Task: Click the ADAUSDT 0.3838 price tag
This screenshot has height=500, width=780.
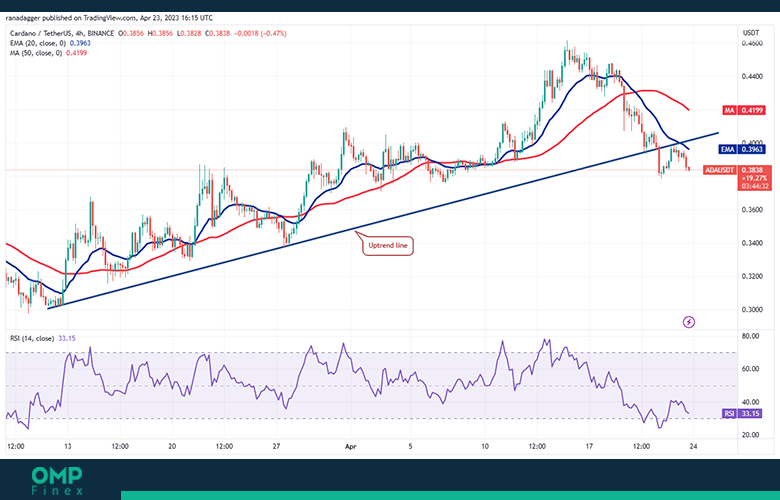Action: click(737, 170)
